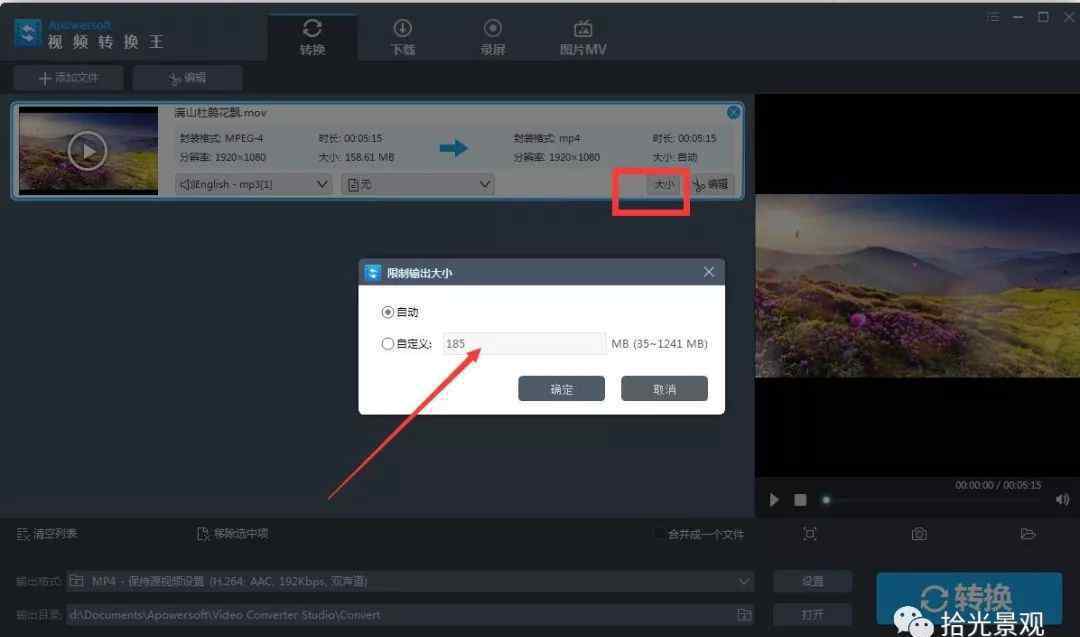Click the 确定 button in the dialog

561,389
